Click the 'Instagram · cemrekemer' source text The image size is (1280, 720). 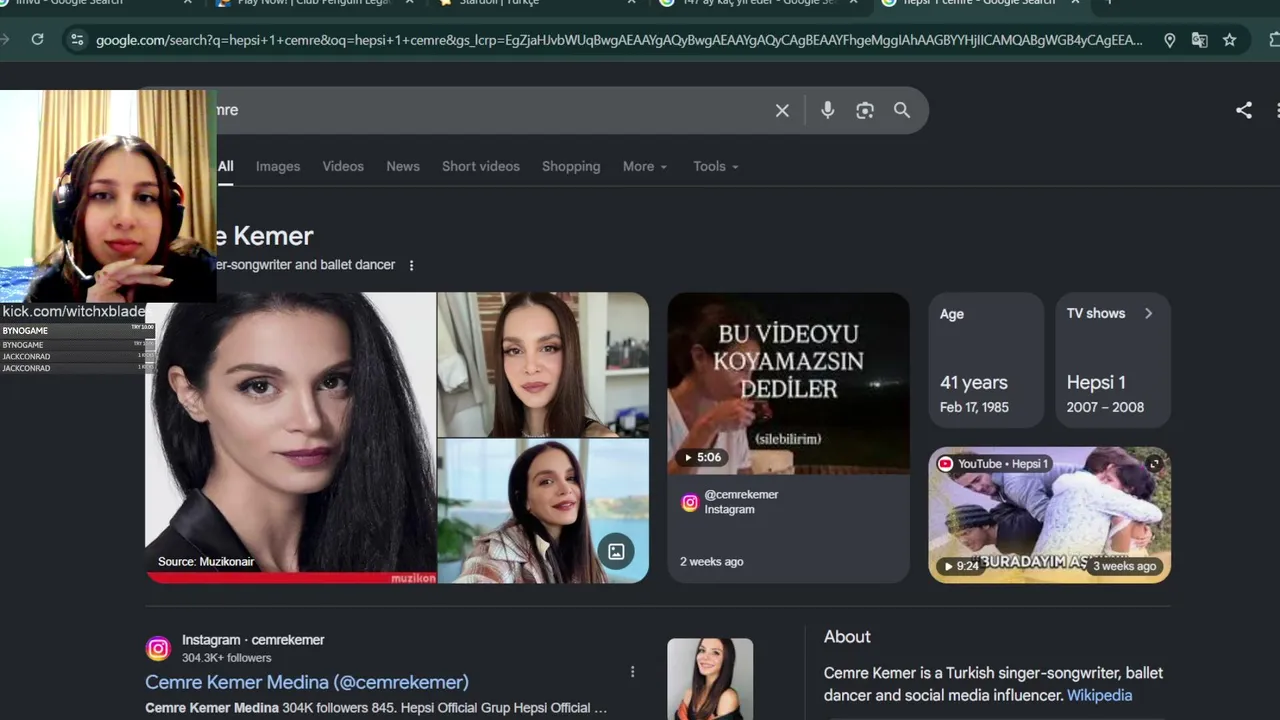(x=253, y=640)
